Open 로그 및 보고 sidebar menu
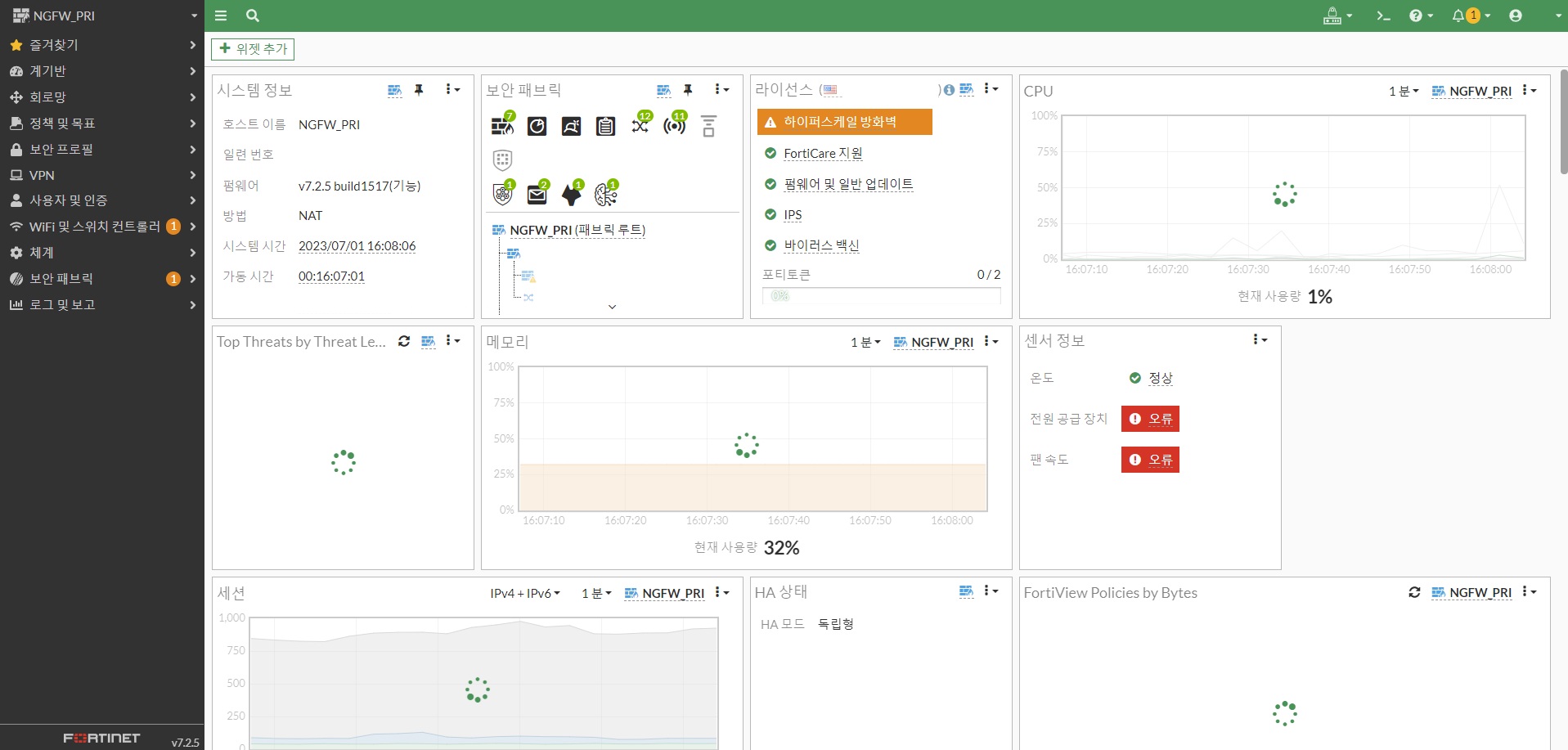 (x=102, y=304)
